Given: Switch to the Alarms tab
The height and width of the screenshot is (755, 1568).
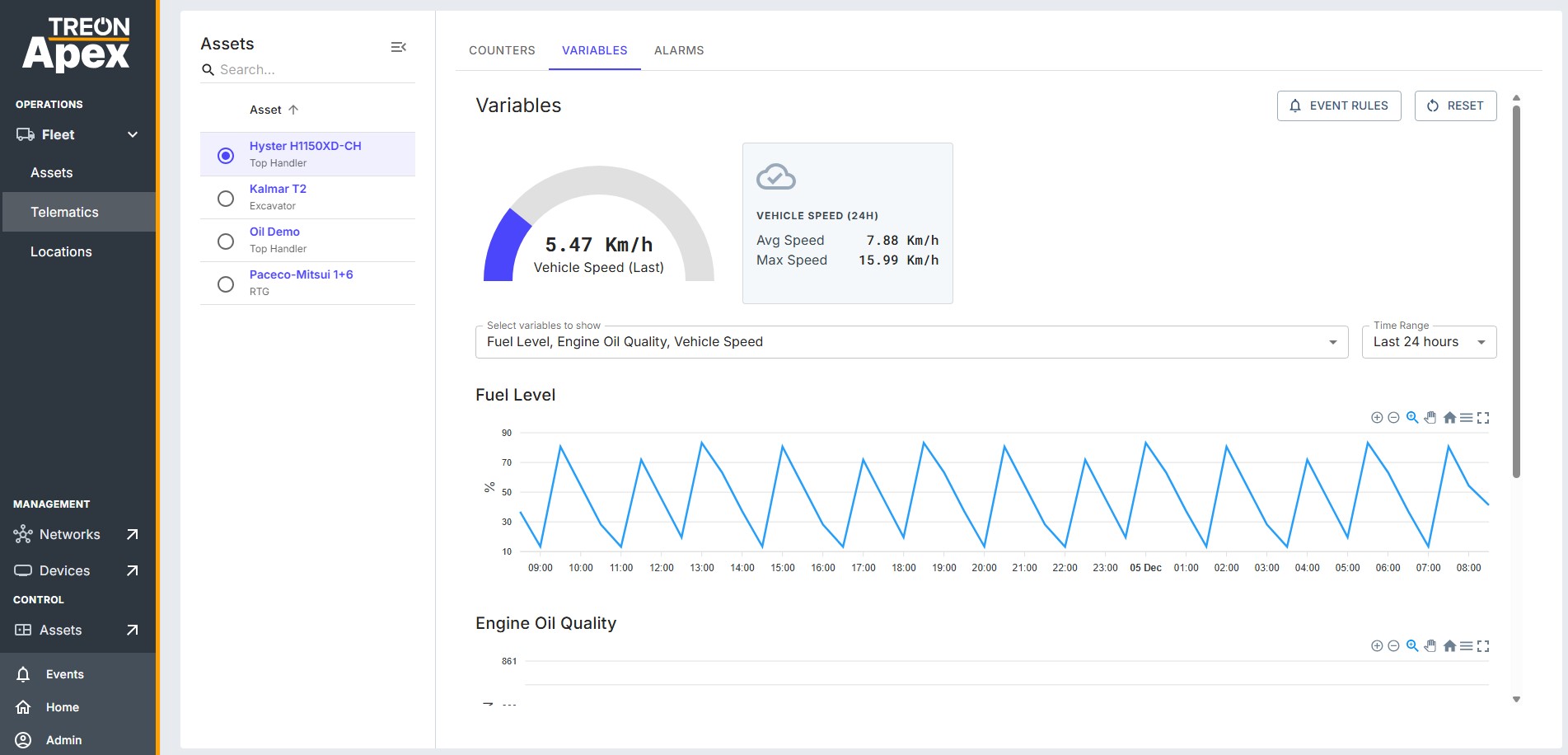Looking at the screenshot, I should 679,50.
